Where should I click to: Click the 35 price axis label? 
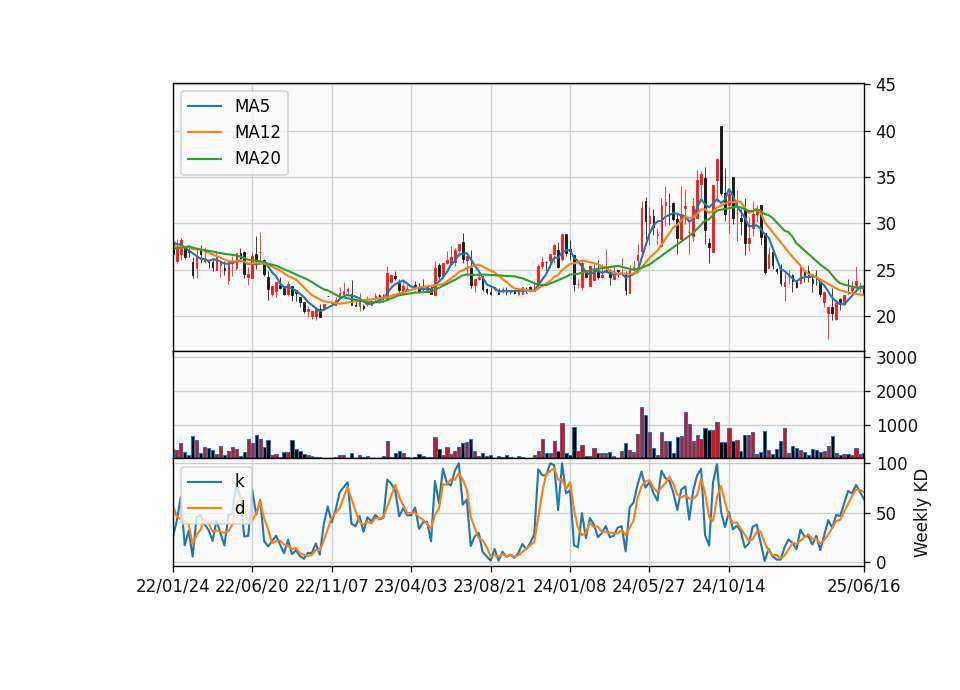(x=885, y=178)
